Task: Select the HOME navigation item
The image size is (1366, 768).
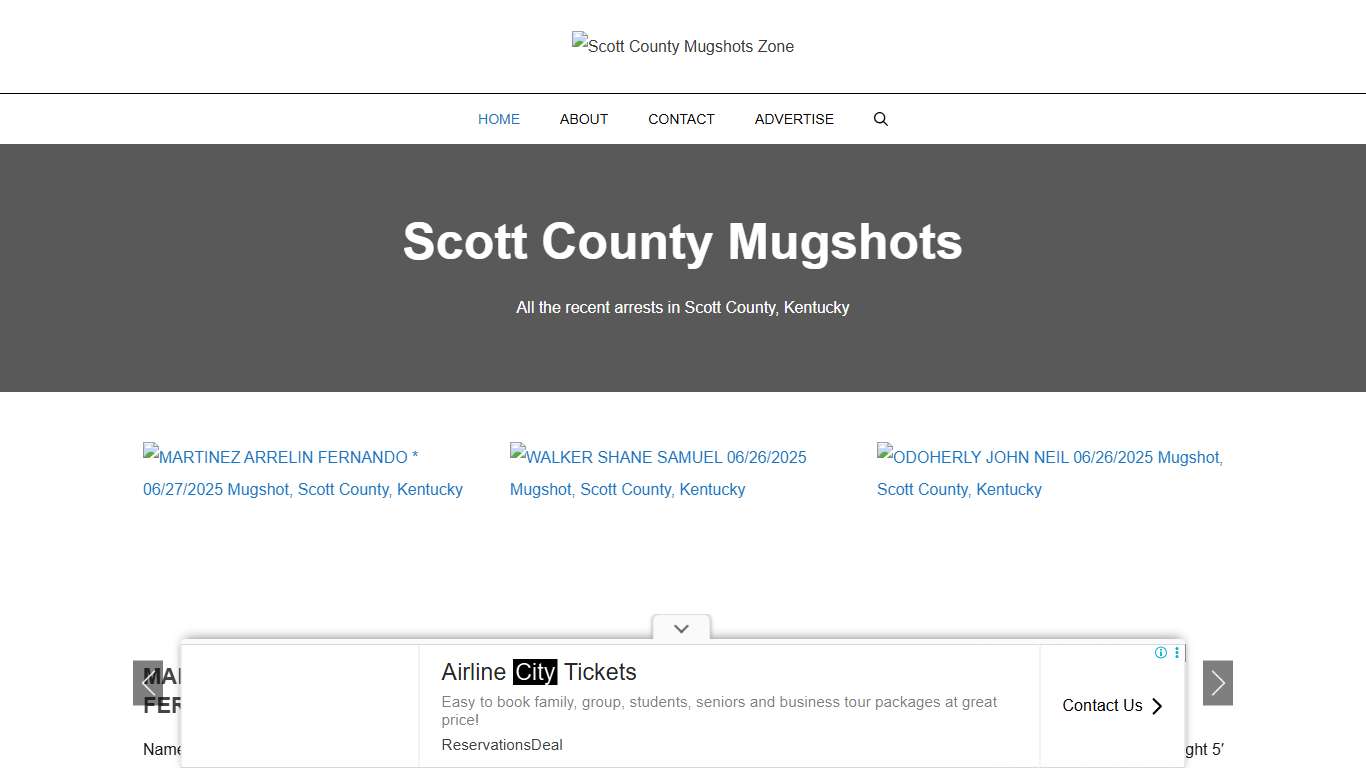Action: (498, 119)
